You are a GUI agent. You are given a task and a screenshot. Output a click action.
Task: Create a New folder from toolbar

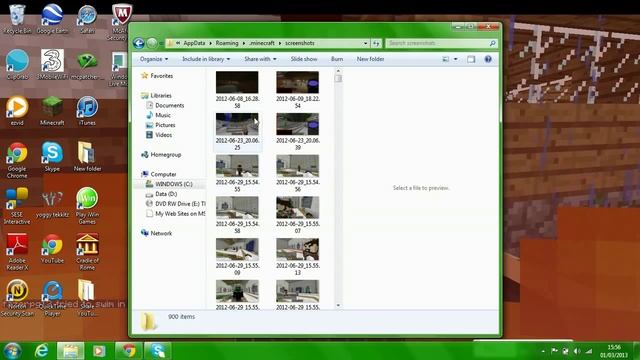(x=370, y=59)
